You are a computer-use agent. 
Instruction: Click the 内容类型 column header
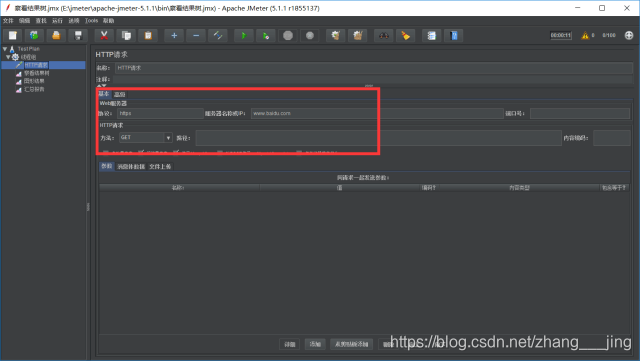519,188
